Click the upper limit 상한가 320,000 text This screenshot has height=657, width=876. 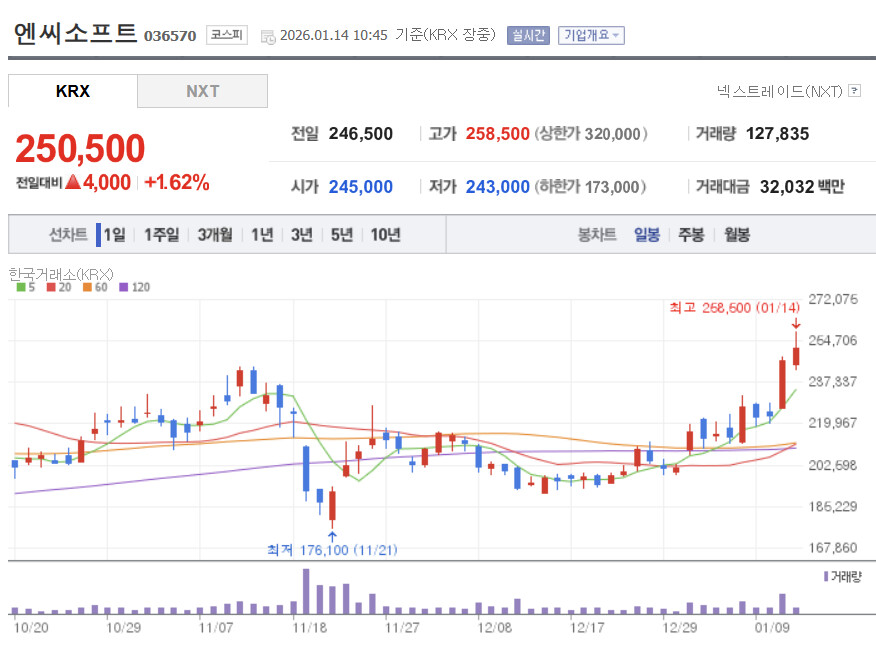tap(591, 134)
